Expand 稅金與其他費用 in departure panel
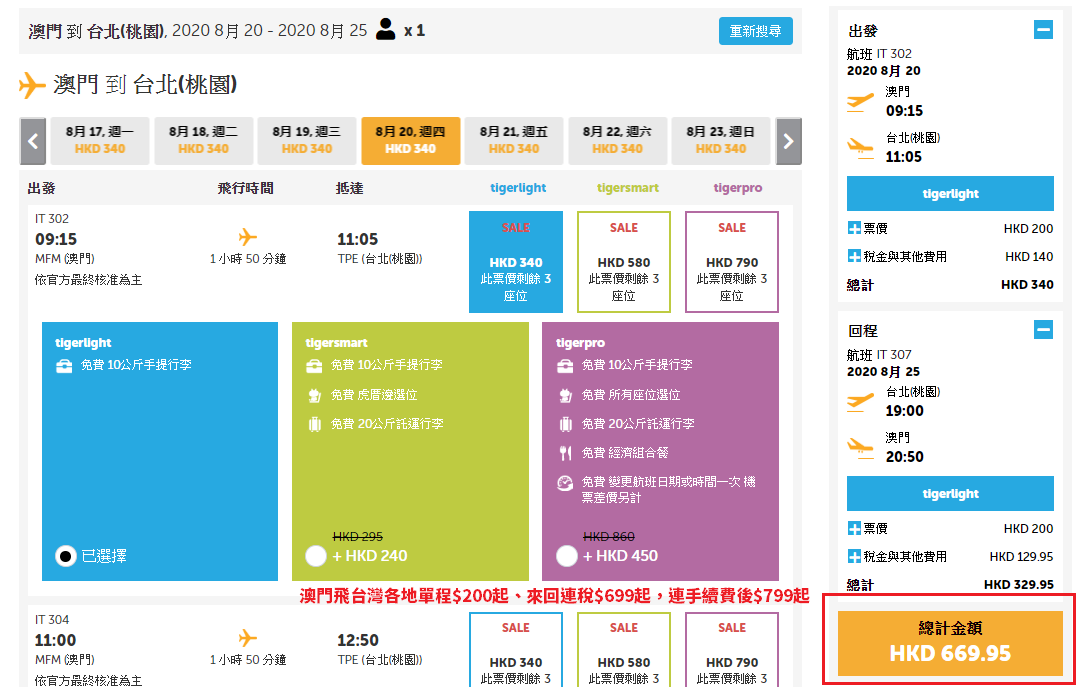 coord(854,257)
